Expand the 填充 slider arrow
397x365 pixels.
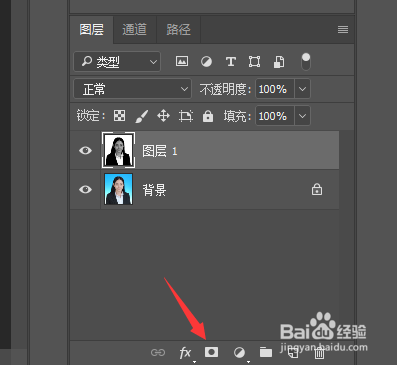[x=302, y=116]
